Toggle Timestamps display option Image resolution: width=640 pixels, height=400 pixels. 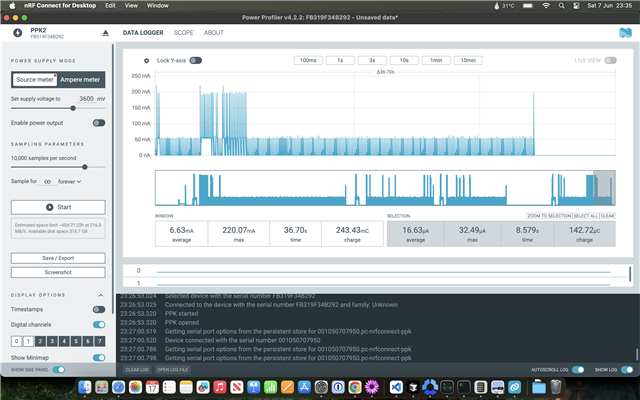(99, 309)
